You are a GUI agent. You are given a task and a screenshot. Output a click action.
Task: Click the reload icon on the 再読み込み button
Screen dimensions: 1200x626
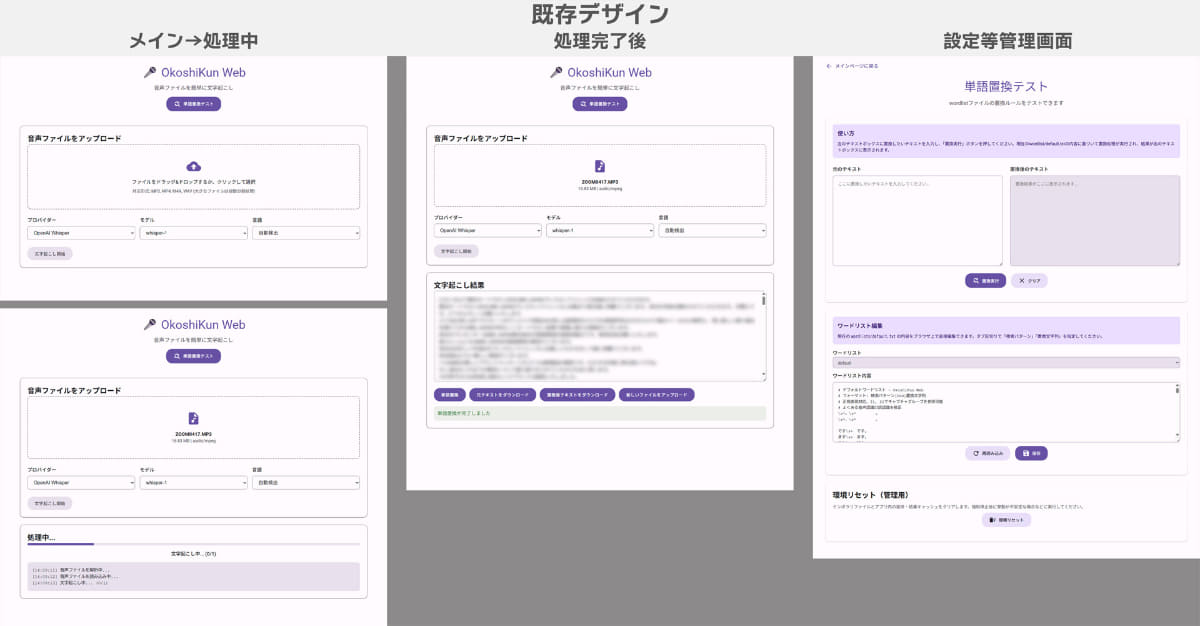click(x=975, y=453)
